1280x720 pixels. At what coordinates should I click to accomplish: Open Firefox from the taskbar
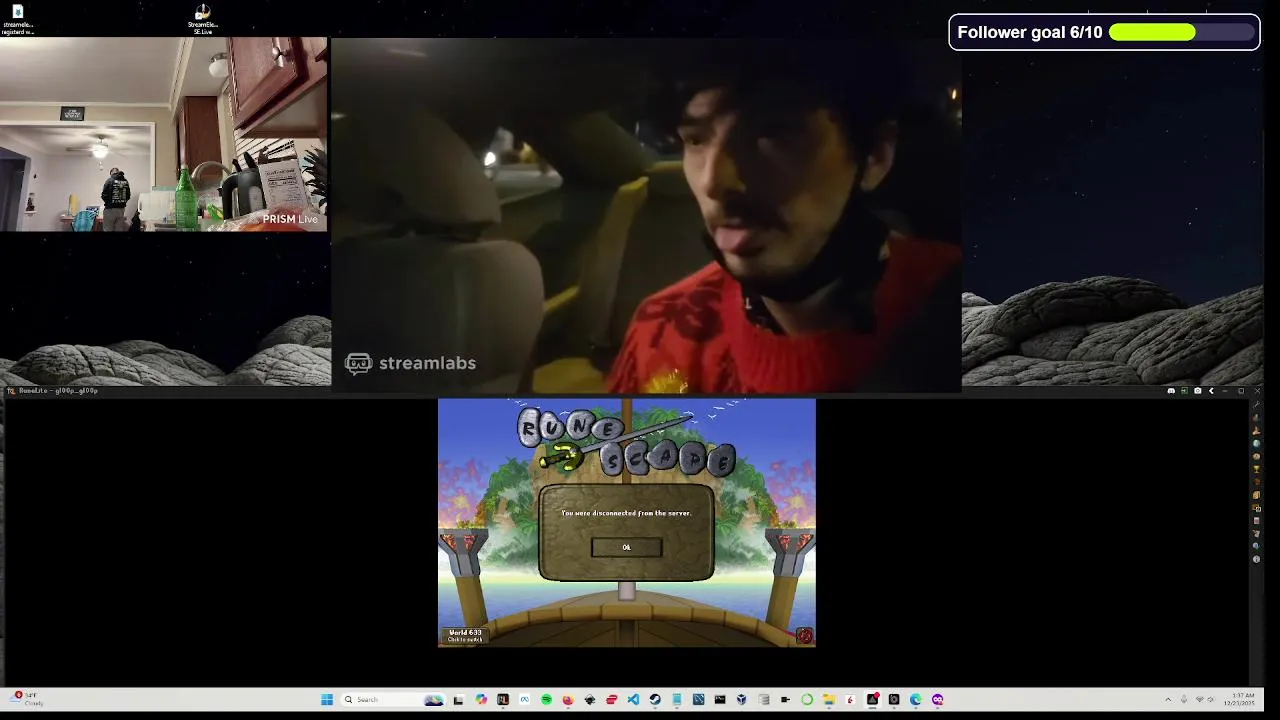click(x=568, y=699)
